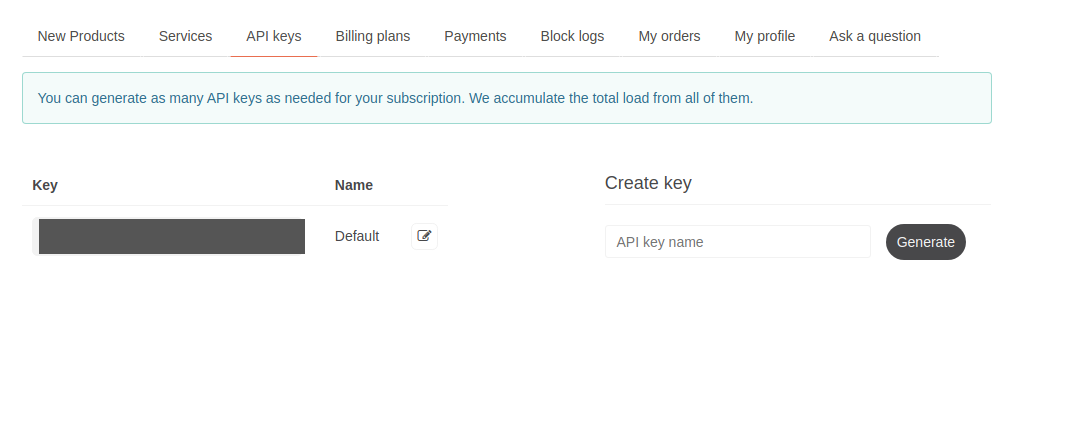Switch to the Services tab
The height and width of the screenshot is (431, 1074).
tap(185, 36)
